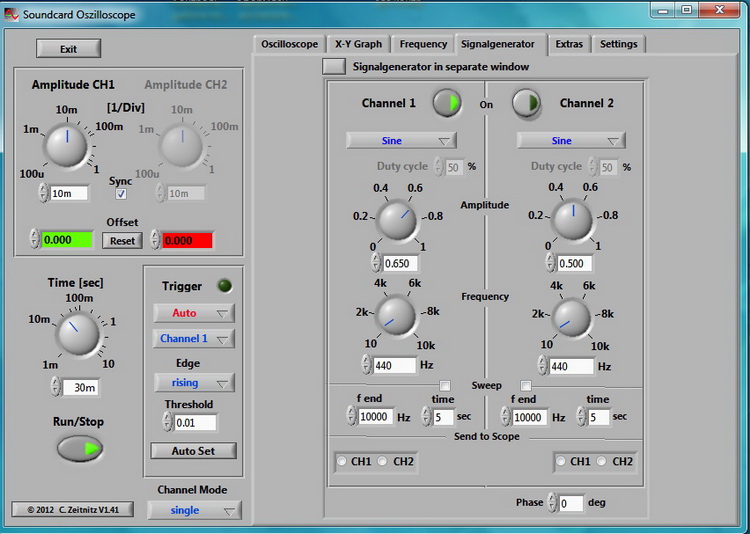Toggle the Sync checkbox
Screen dimensions: 750x534
click(121, 194)
